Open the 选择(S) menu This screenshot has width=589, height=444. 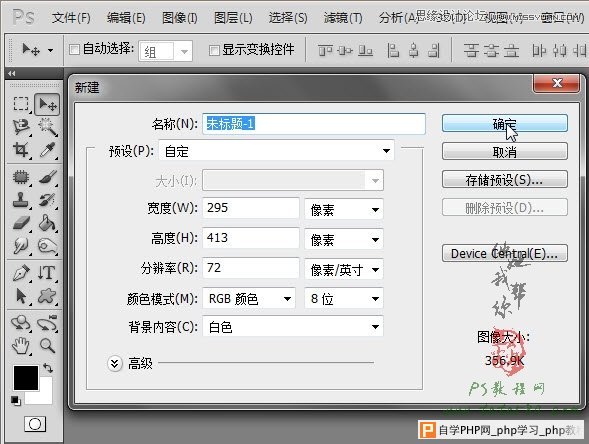288,17
